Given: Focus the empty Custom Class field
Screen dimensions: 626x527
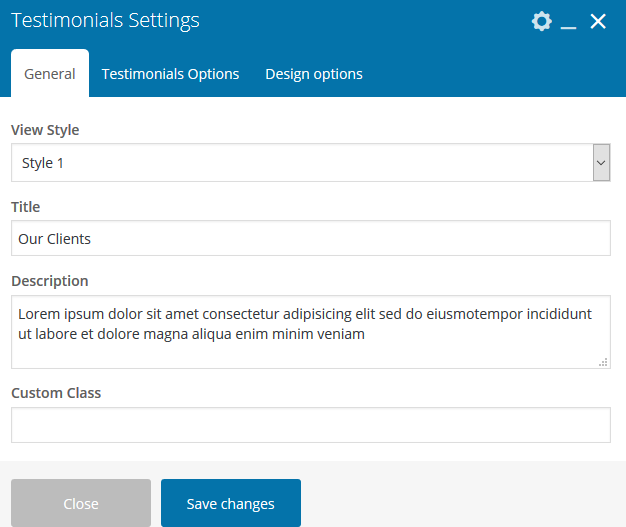Looking at the screenshot, I should pos(310,425).
